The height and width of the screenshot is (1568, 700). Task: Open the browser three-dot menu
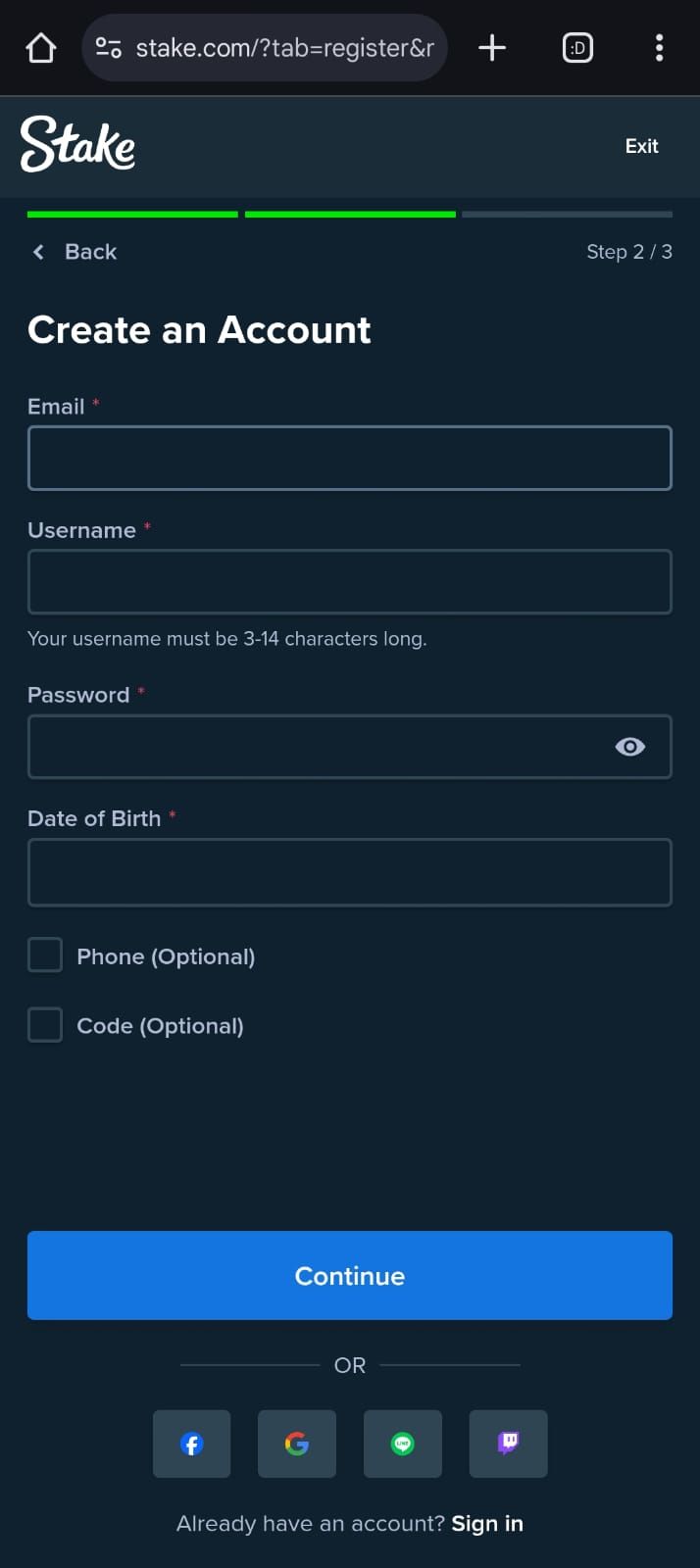tap(659, 47)
